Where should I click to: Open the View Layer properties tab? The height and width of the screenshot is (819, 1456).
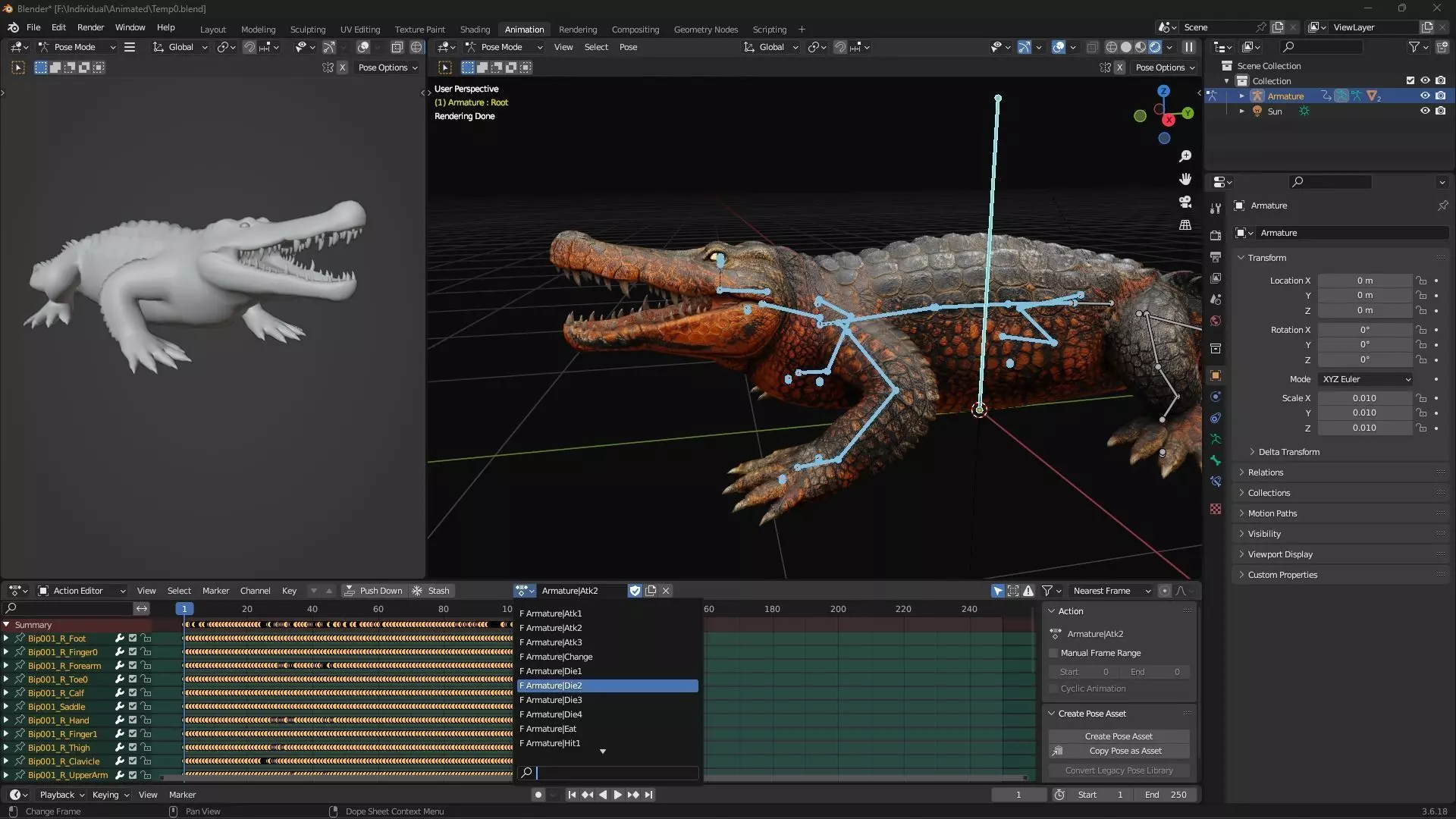click(1216, 278)
